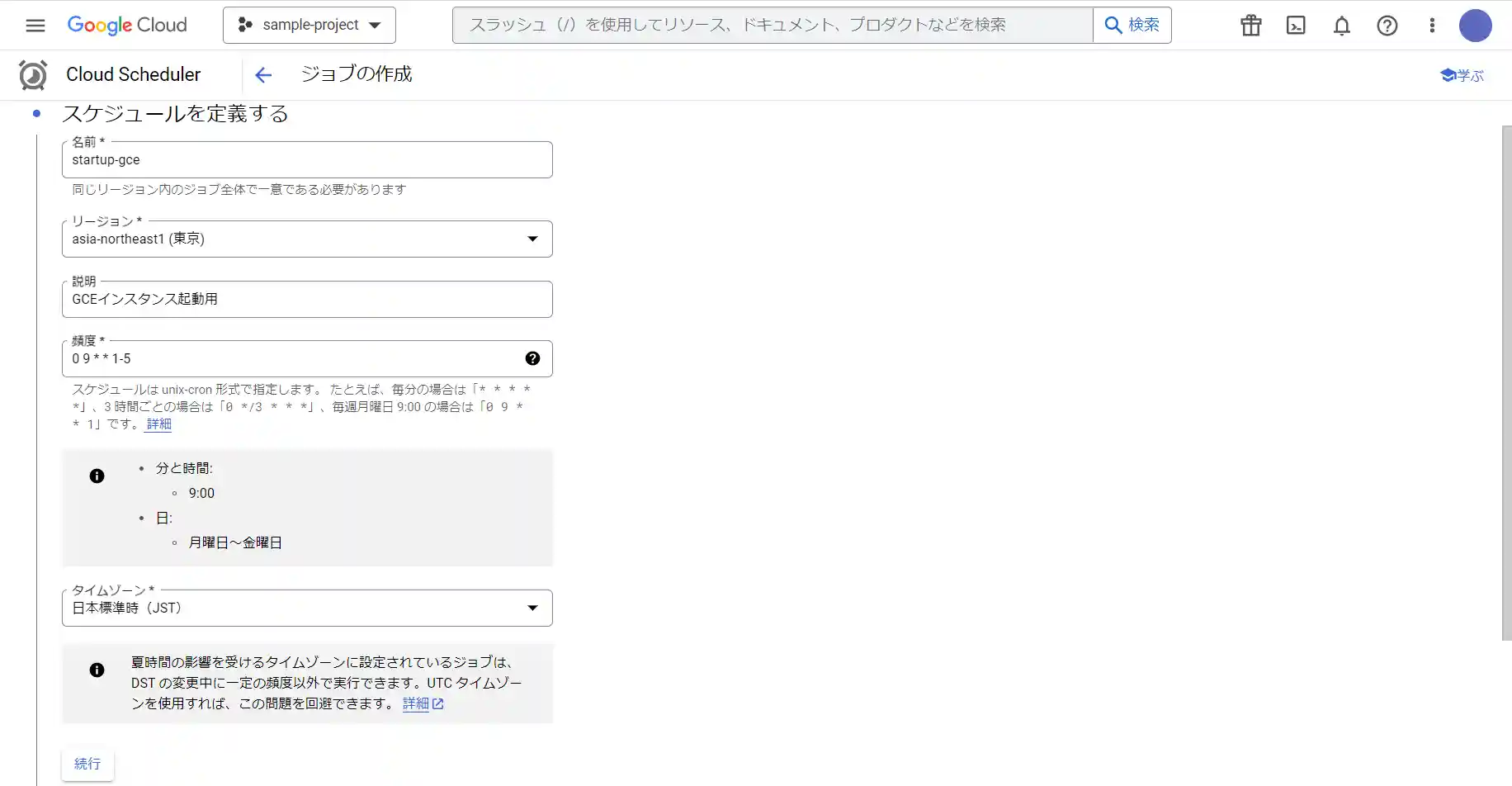Edit the 説明 description field
The width and height of the screenshot is (1512, 786).
307,299
